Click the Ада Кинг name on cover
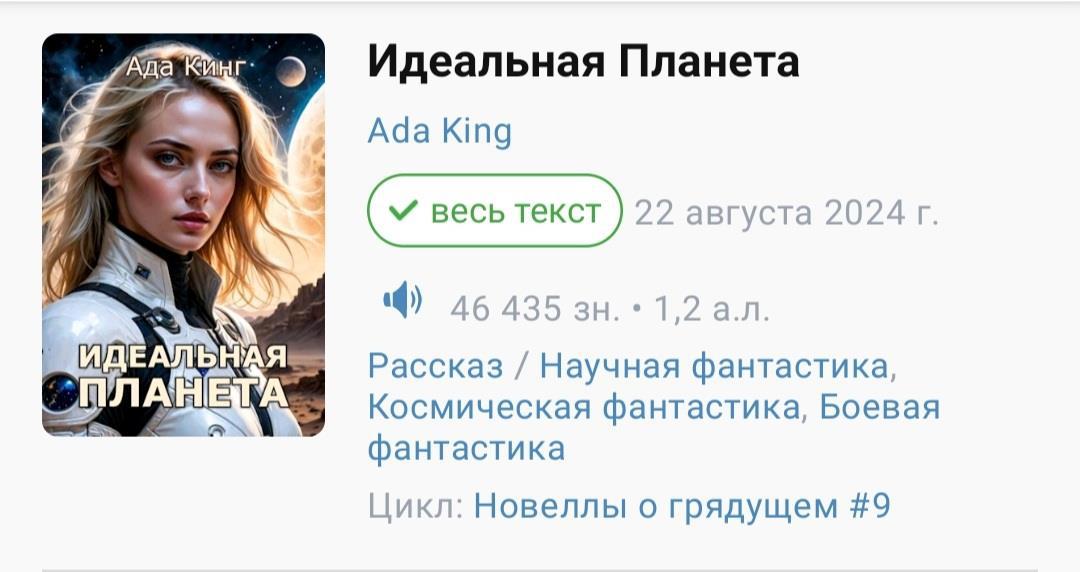 click(186, 67)
